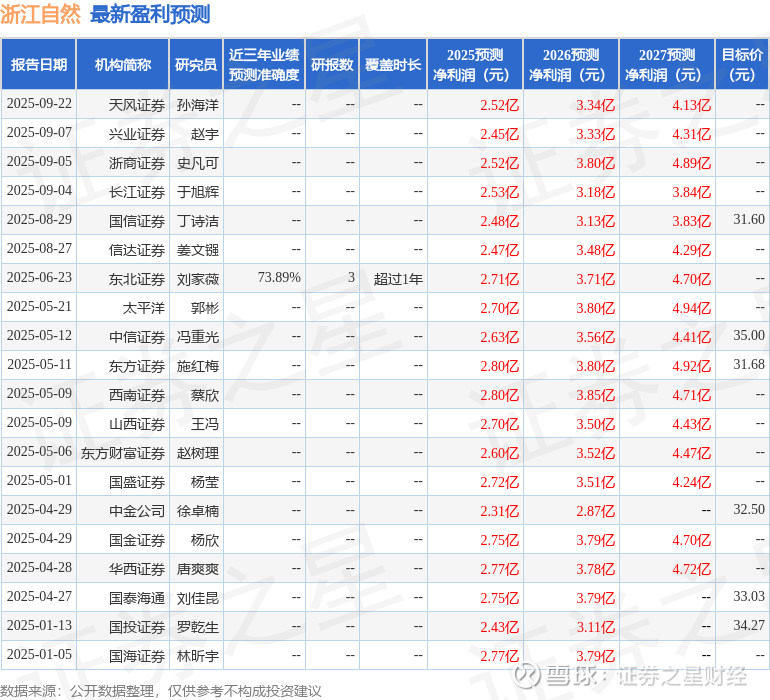Select researcher 赵宇
The image size is (770, 700).
pyautogui.click(x=205, y=134)
